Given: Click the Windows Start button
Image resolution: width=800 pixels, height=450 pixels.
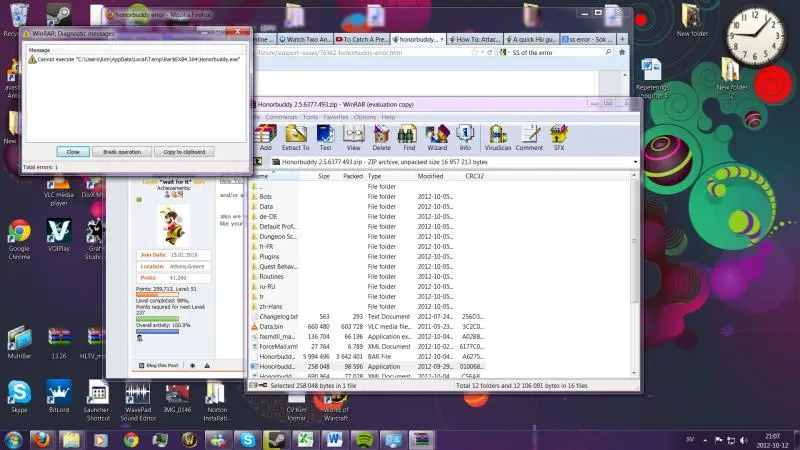Looking at the screenshot, I should point(13,440).
